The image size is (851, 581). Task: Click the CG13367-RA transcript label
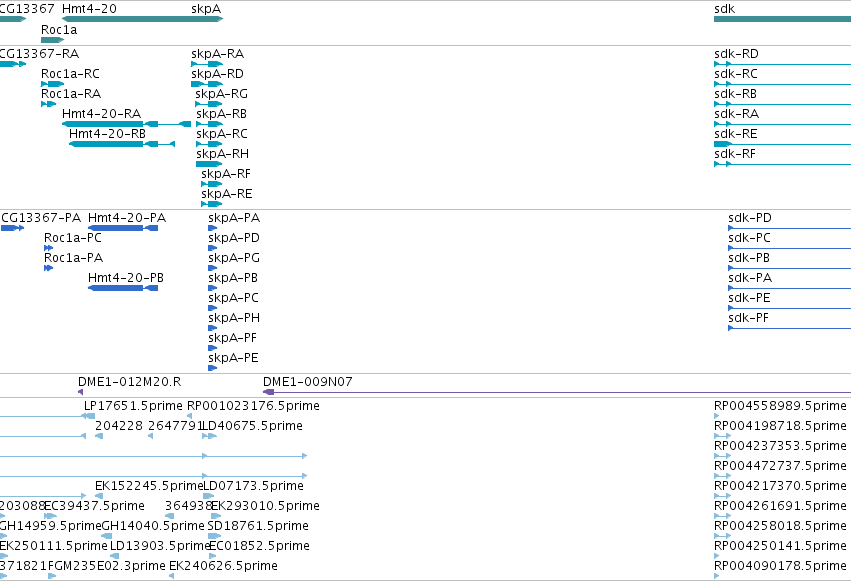coord(39,54)
